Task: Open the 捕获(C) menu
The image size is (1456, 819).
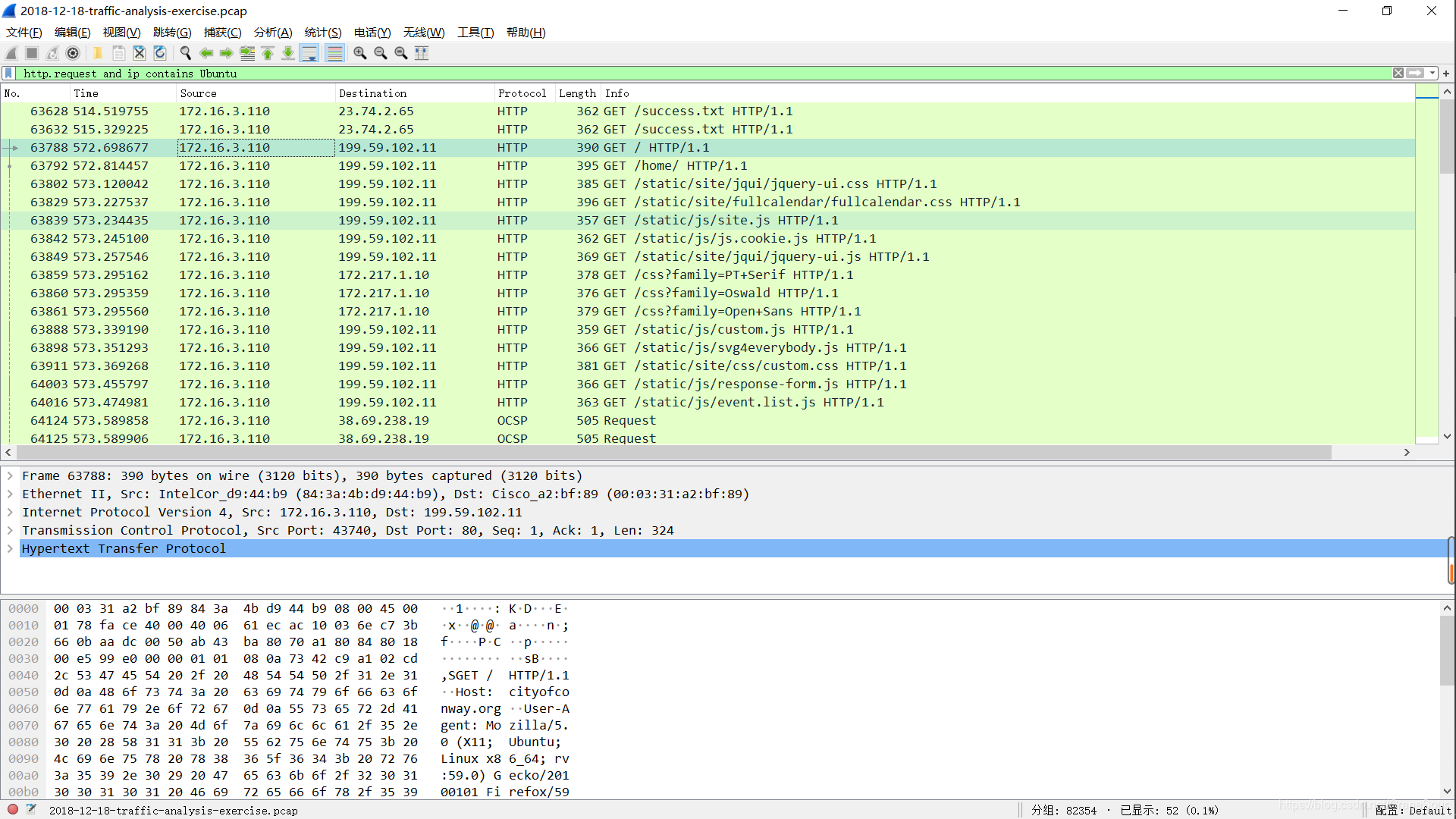Action: (223, 33)
